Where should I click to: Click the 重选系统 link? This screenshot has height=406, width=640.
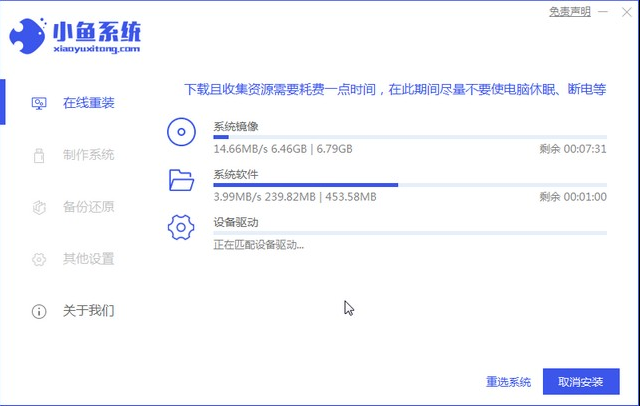pyautogui.click(x=509, y=382)
